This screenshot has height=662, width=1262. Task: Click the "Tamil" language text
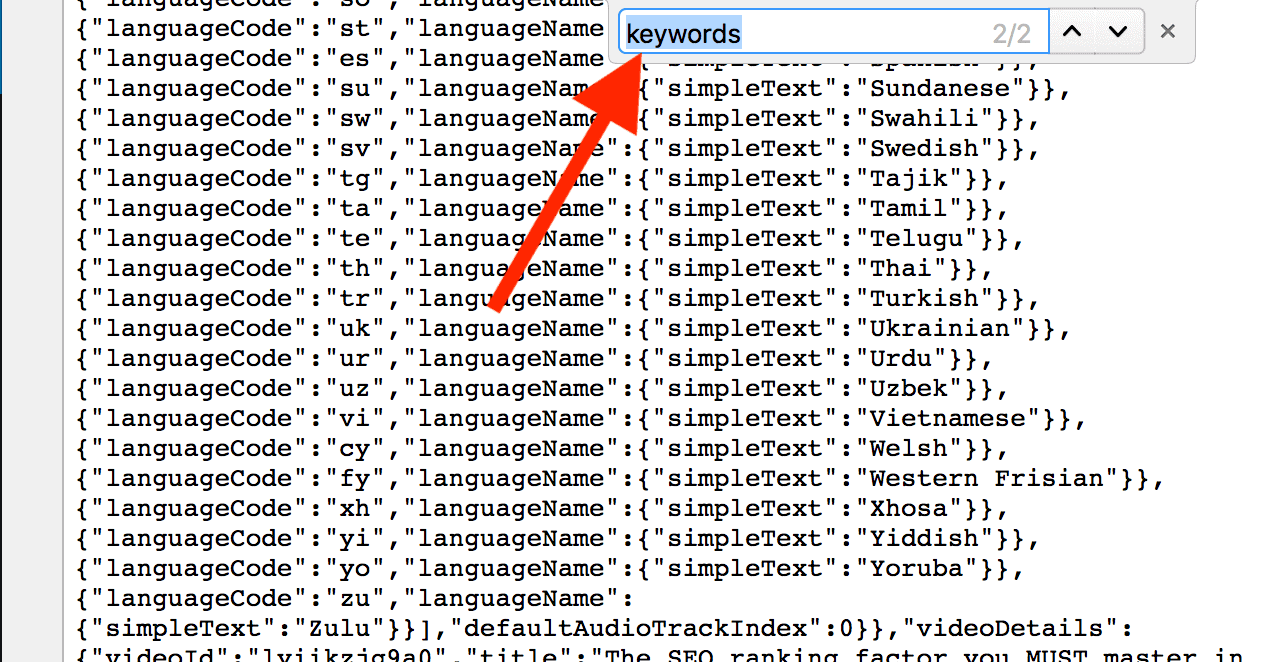tap(908, 208)
